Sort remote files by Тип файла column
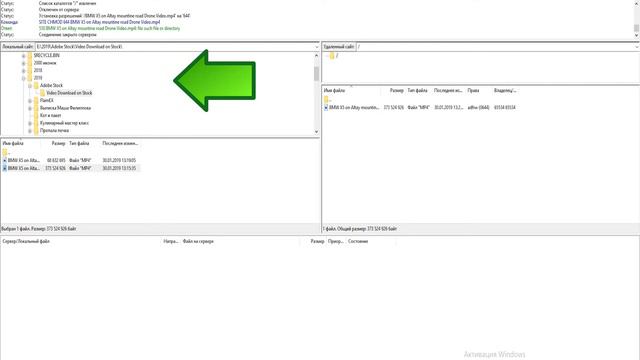 point(419,91)
